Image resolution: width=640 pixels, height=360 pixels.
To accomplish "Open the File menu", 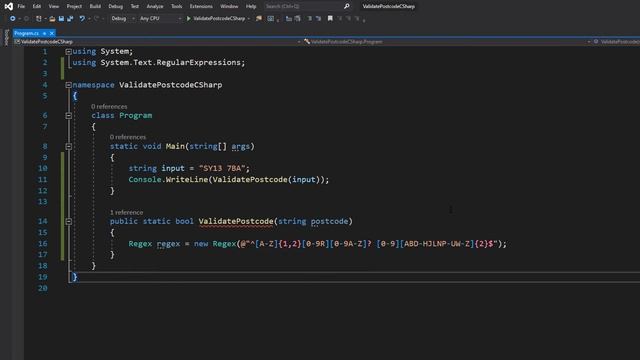I will (21, 6).
